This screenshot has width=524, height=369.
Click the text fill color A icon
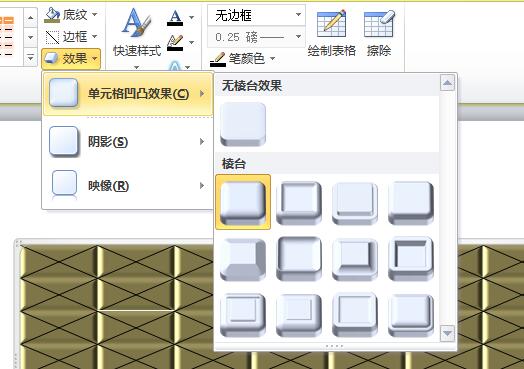(x=175, y=17)
